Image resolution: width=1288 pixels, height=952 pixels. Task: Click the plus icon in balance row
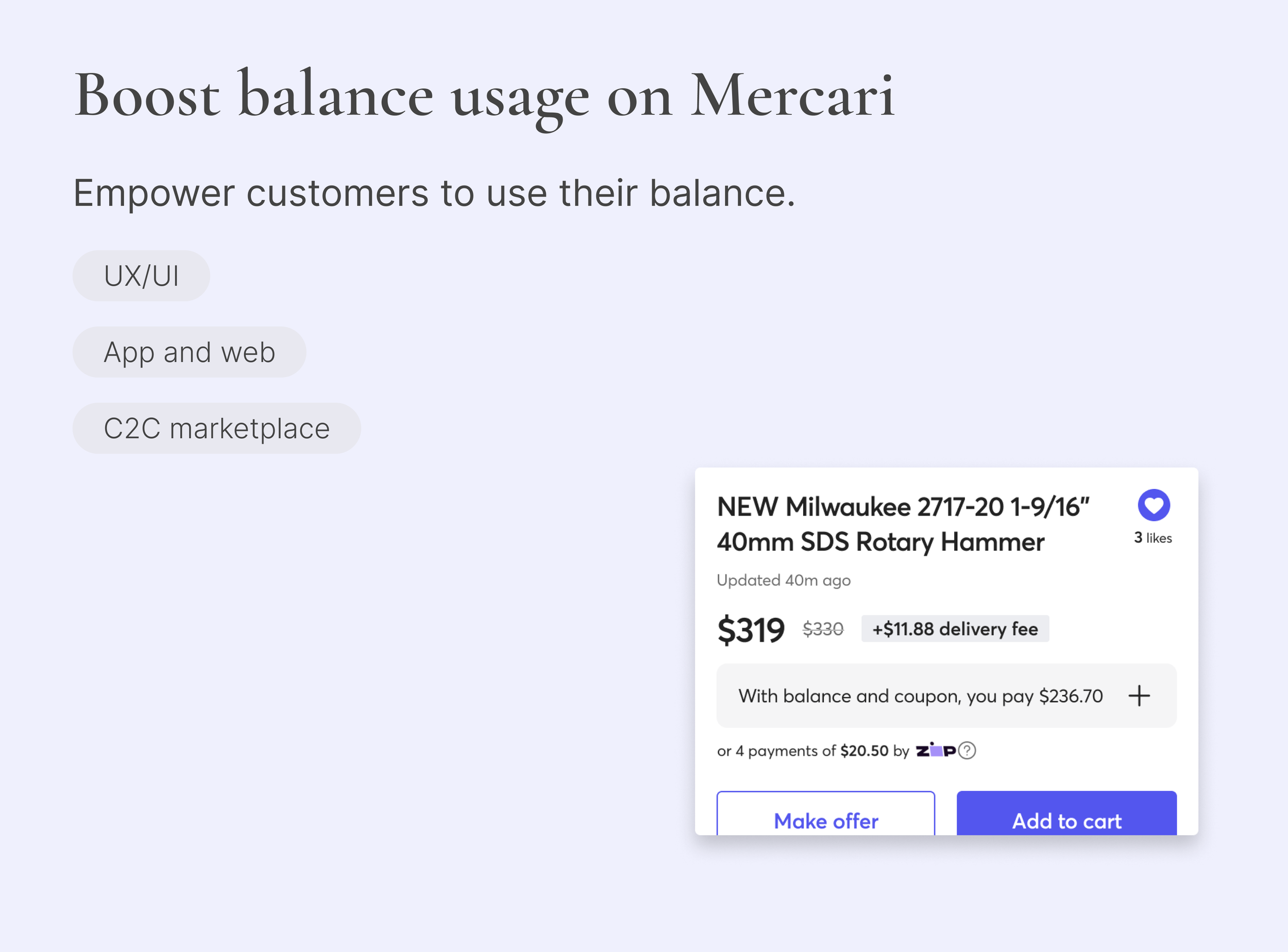[x=1139, y=695]
